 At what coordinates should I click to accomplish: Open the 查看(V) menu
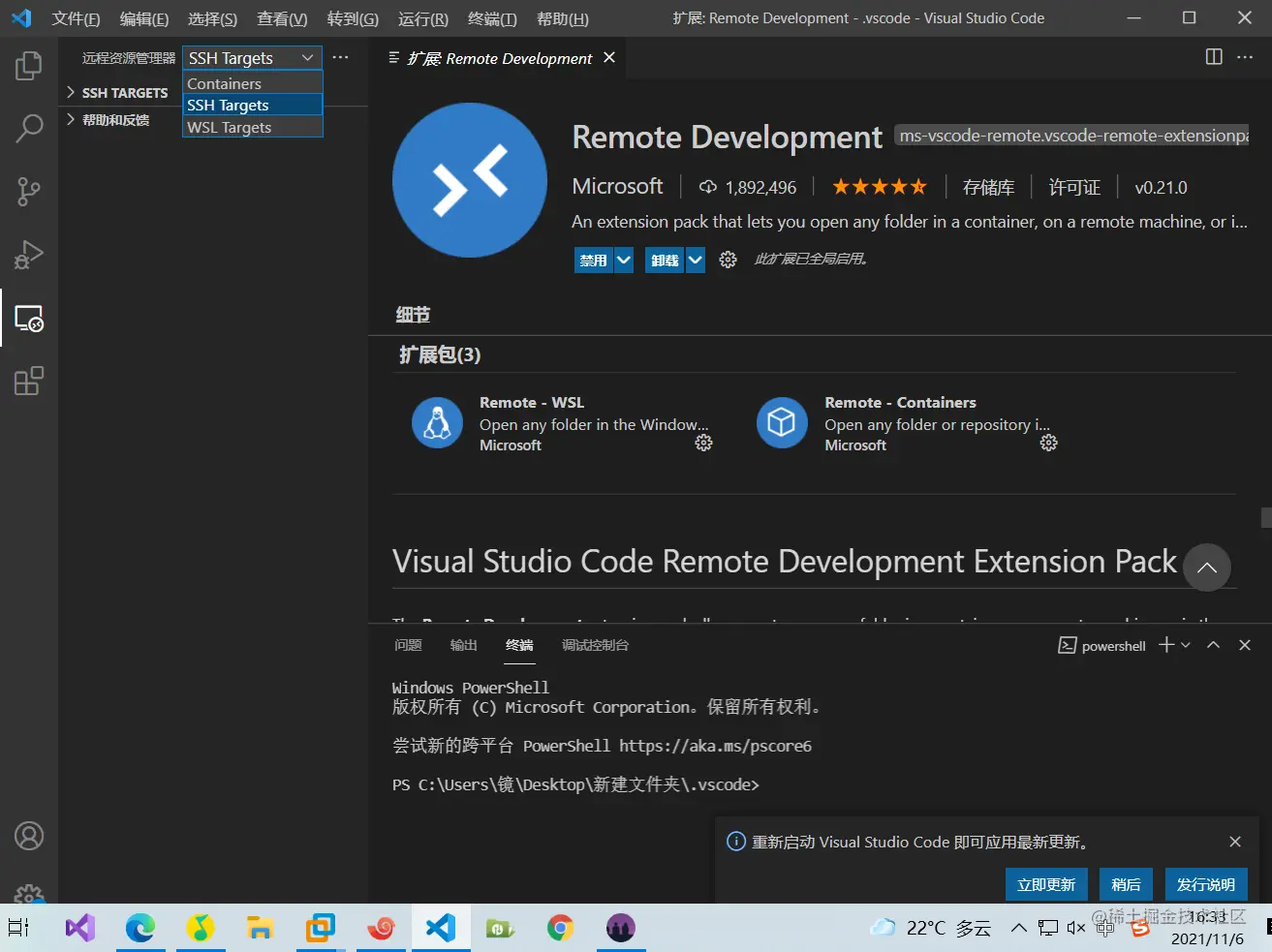[x=282, y=18]
